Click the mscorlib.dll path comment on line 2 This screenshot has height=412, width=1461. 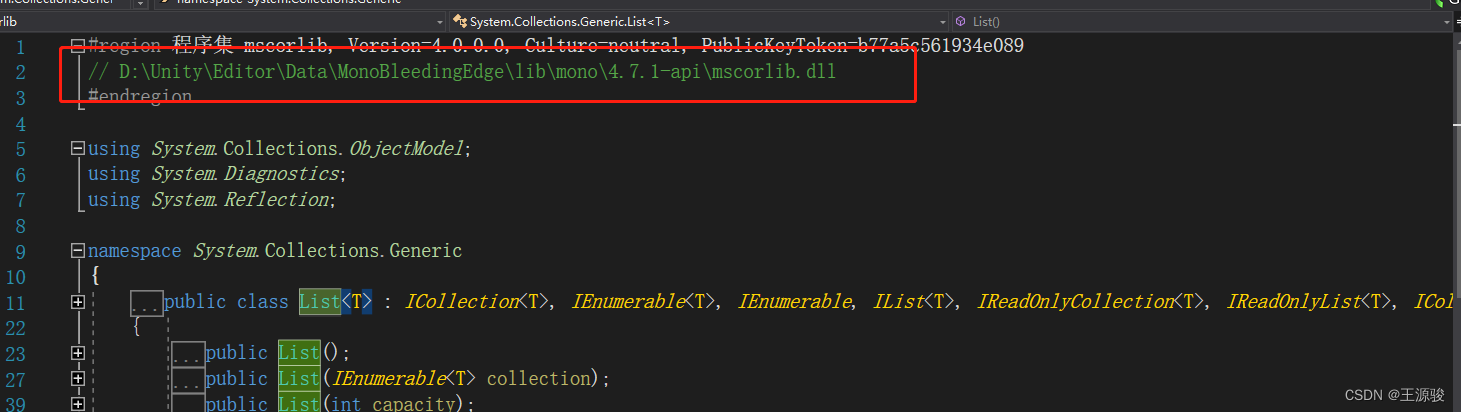tap(462, 72)
